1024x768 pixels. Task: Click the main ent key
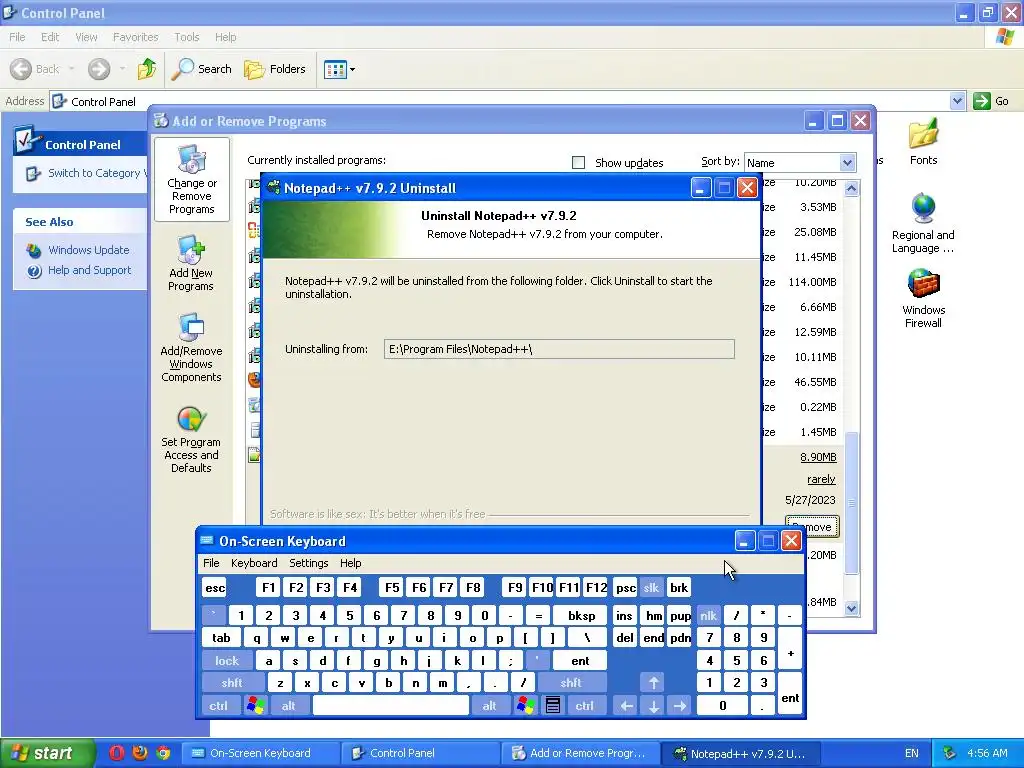point(580,661)
